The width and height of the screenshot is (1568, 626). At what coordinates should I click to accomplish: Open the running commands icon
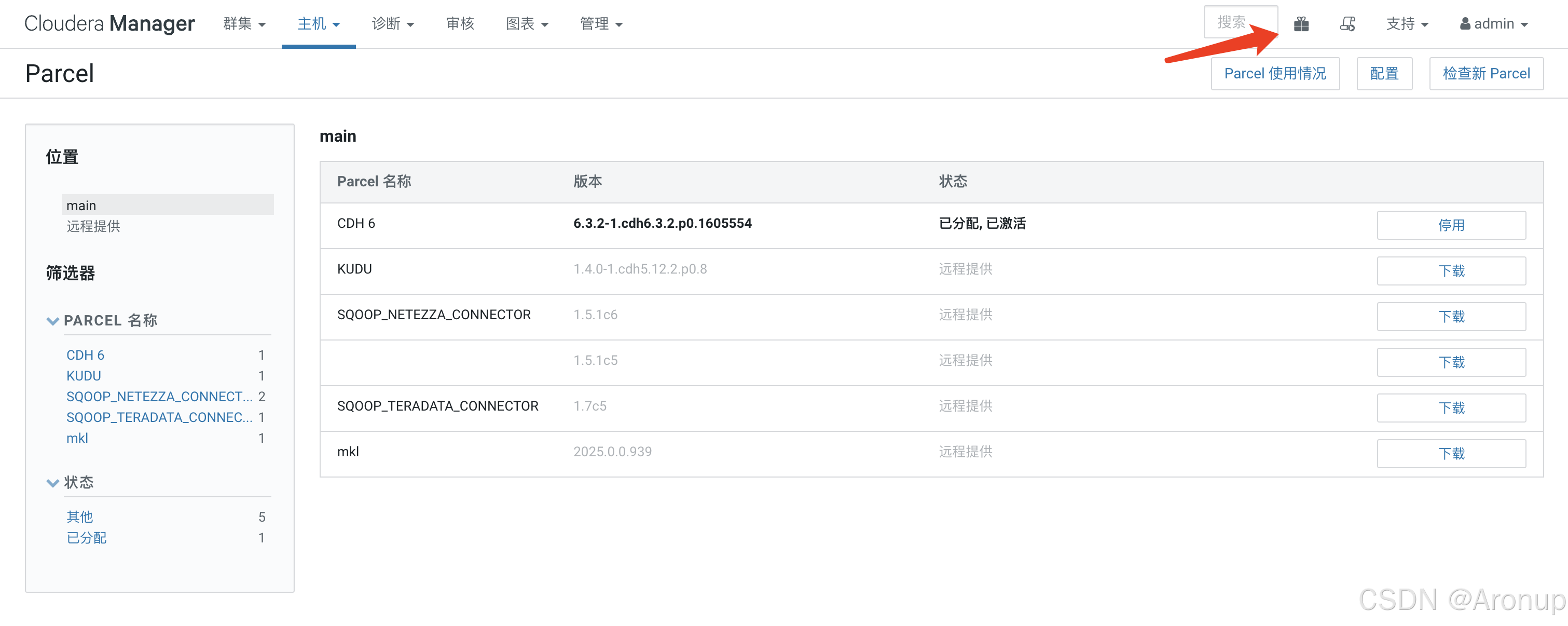(x=1347, y=24)
